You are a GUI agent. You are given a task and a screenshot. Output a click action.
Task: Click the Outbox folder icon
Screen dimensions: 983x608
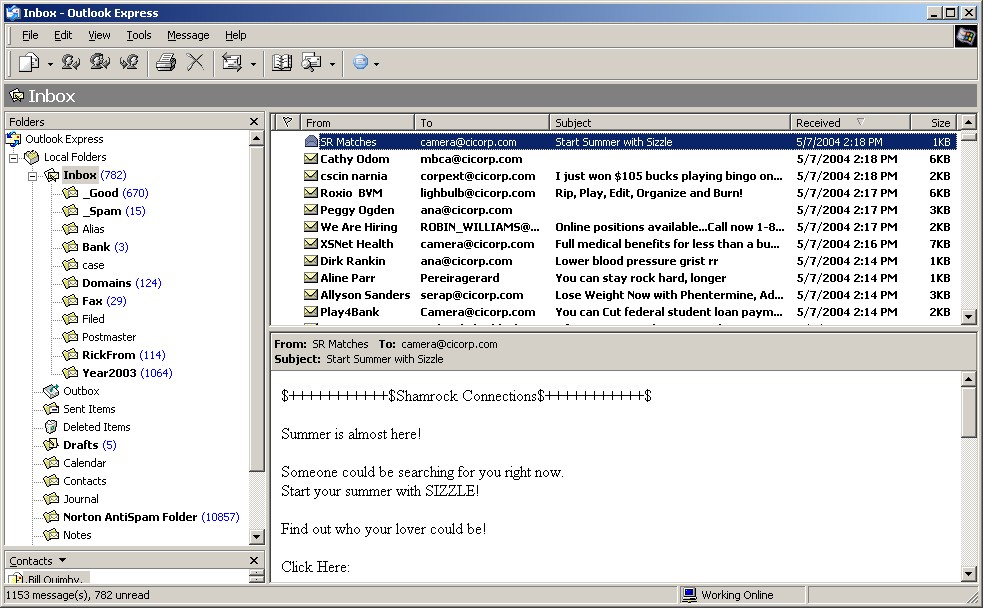[x=51, y=391]
